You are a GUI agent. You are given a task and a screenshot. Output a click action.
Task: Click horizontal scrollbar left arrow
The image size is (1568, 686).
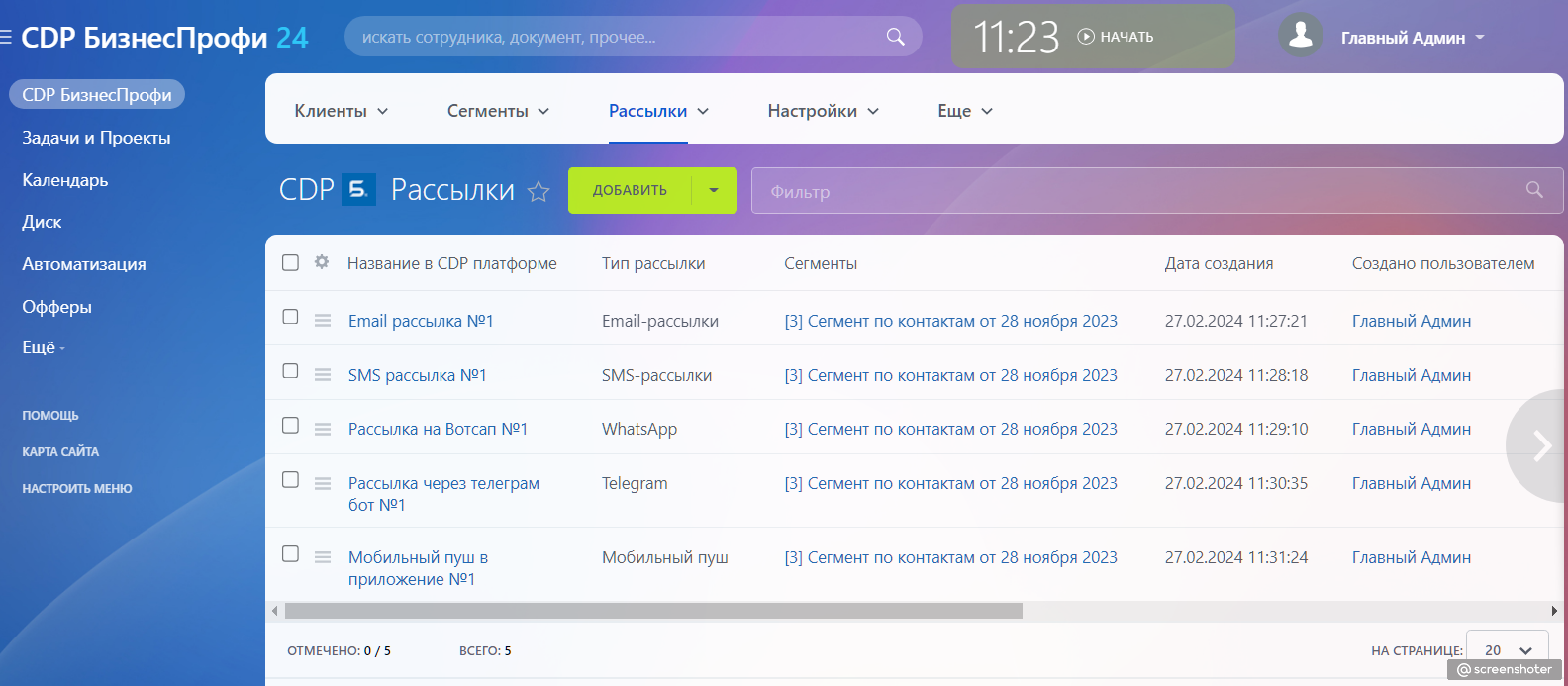274,611
